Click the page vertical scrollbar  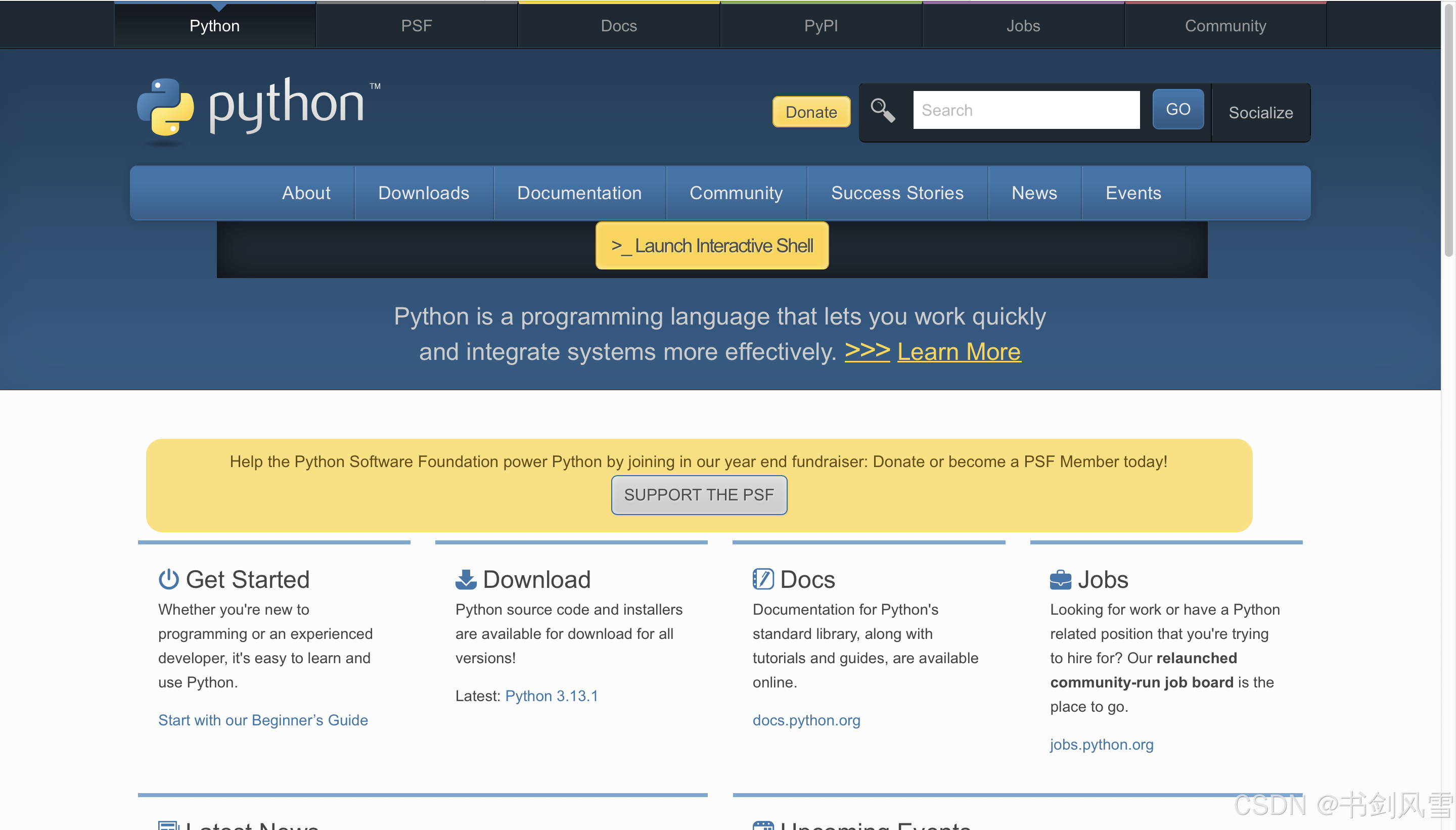(1448, 131)
